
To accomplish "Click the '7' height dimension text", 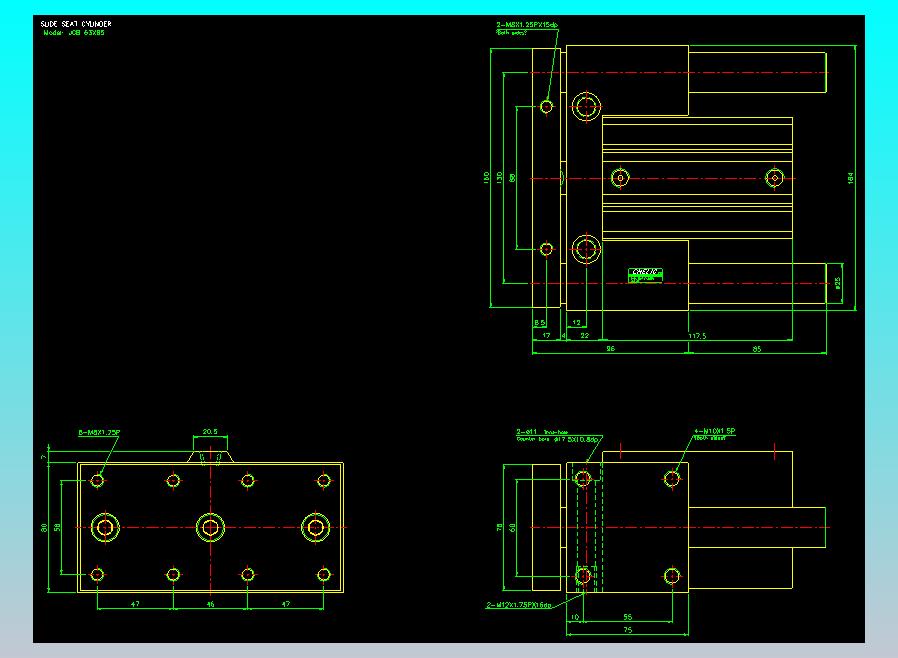I will 44,456.
